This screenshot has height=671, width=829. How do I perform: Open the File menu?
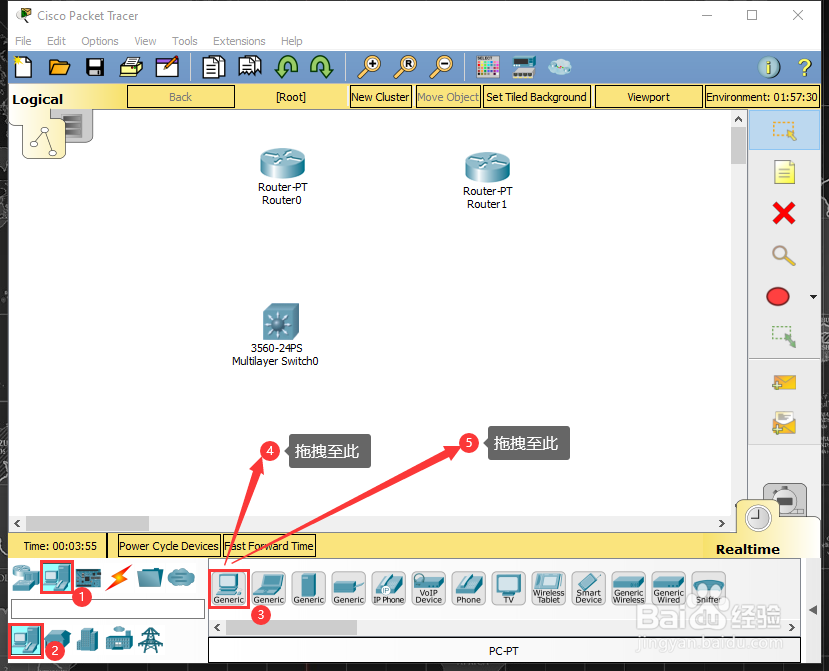coord(23,41)
